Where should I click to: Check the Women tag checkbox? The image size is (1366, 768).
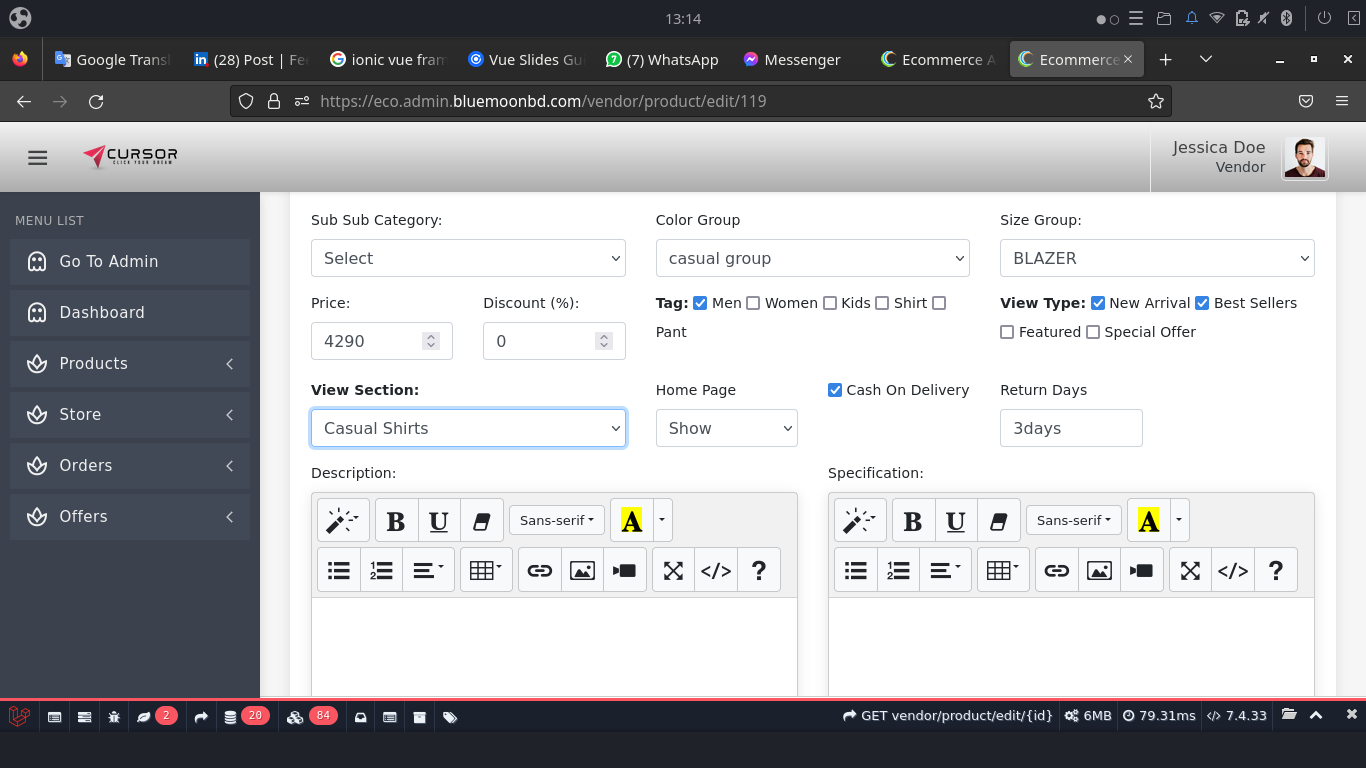click(x=753, y=303)
